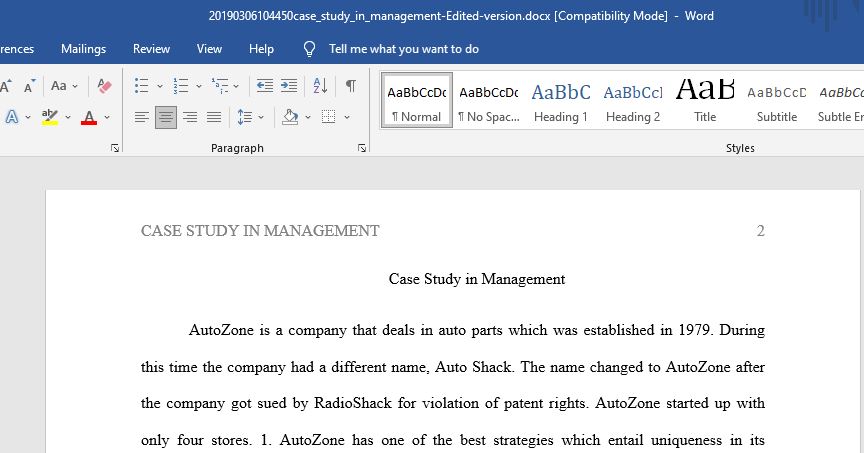This screenshot has height=453, width=864.
Task: Open the Shading color dropdown arrow
Action: point(308,117)
